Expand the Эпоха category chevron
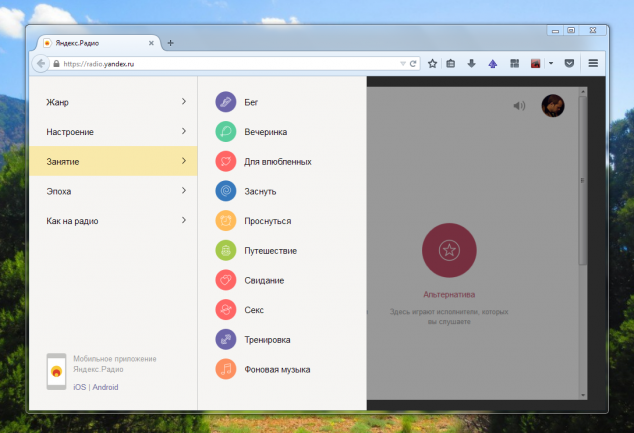 pyautogui.click(x=184, y=190)
